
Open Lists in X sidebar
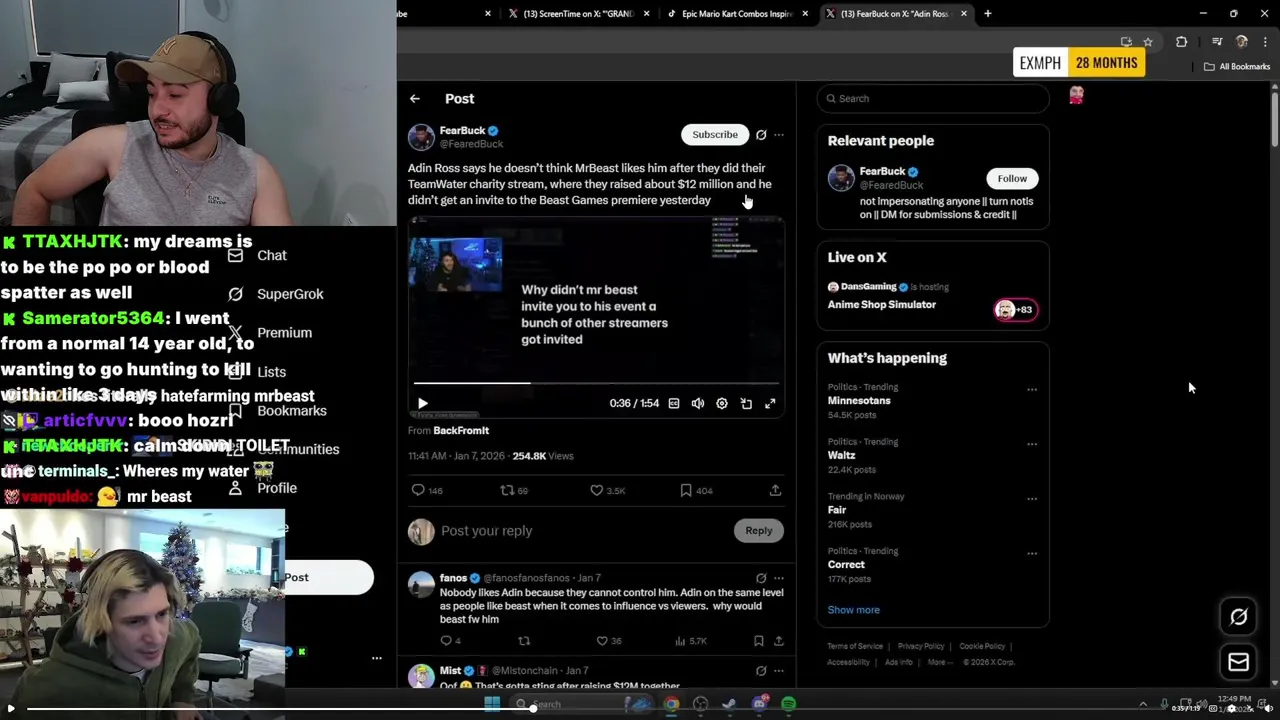[x=257, y=372]
